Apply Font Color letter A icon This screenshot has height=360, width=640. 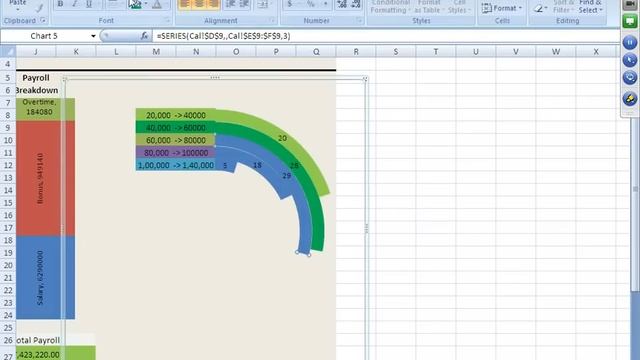point(157,4)
